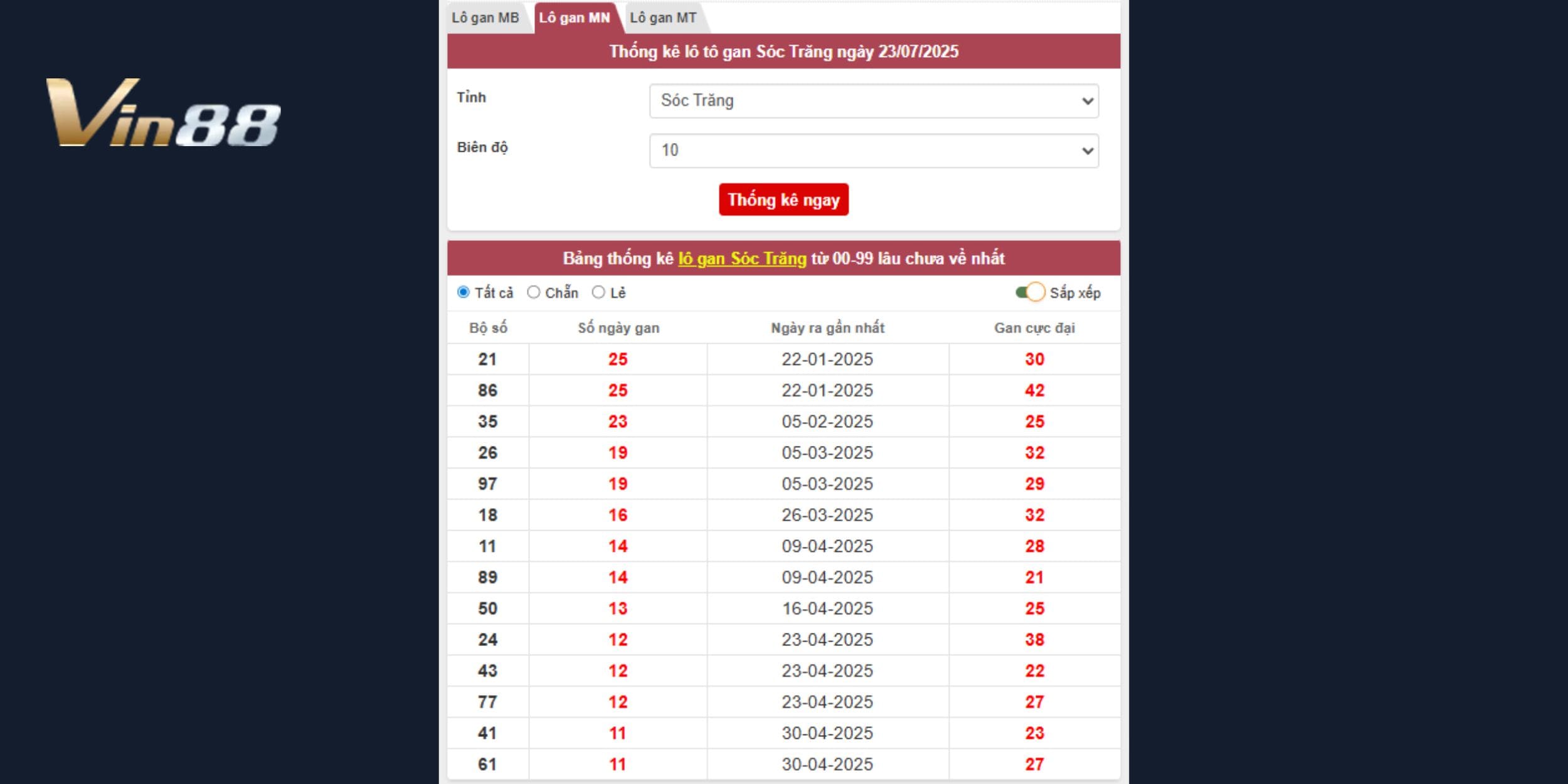This screenshot has width=1568, height=784.
Task: Expand the Biên độ dropdown showing 10
Action: (874, 151)
